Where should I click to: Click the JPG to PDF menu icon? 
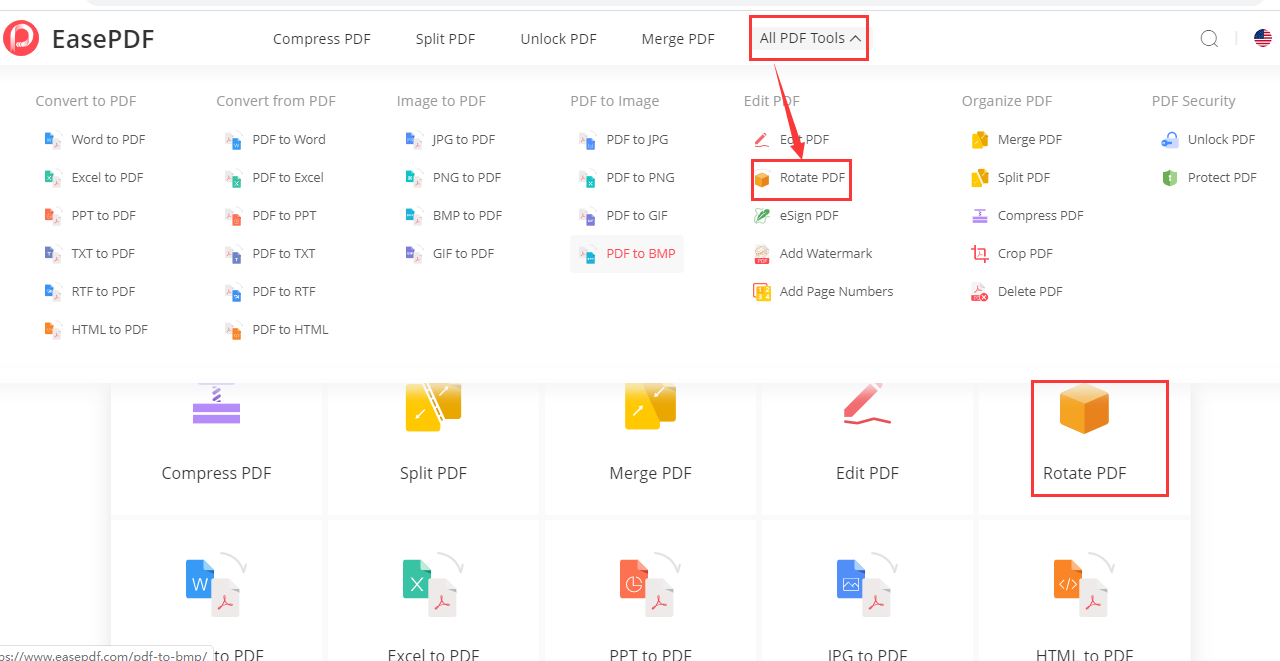414,140
